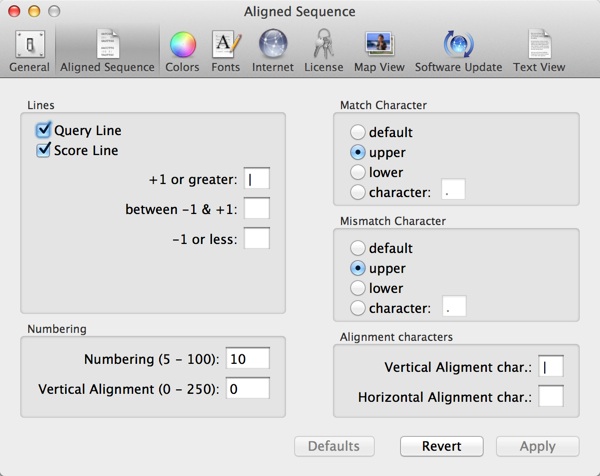600x476 pixels.
Task: Select character option under Mismatch Character
Action: click(x=357, y=308)
